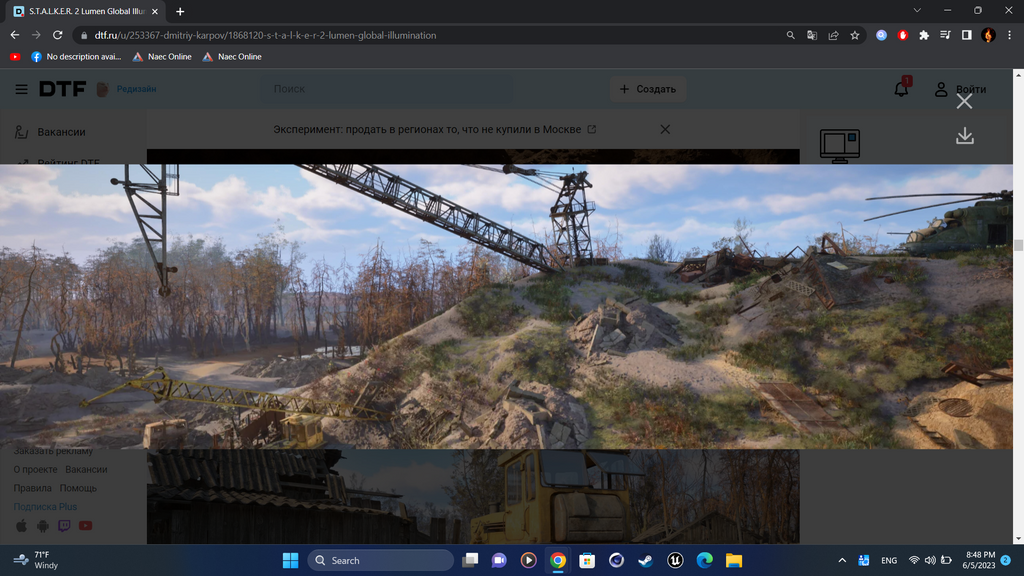The height and width of the screenshot is (576, 1024).
Task: Click the page vertical scrollbar thumb
Action: (1018, 245)
